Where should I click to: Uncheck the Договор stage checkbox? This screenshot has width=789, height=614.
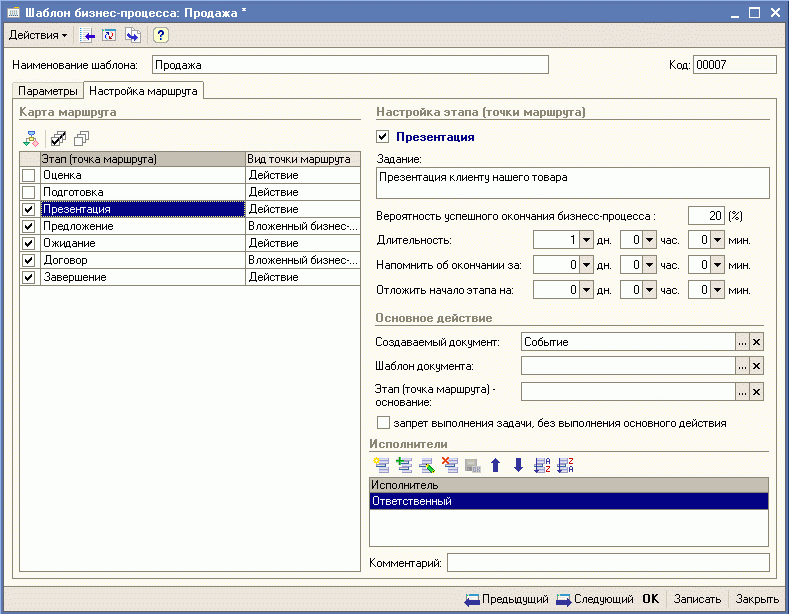(x=29, y=260)
